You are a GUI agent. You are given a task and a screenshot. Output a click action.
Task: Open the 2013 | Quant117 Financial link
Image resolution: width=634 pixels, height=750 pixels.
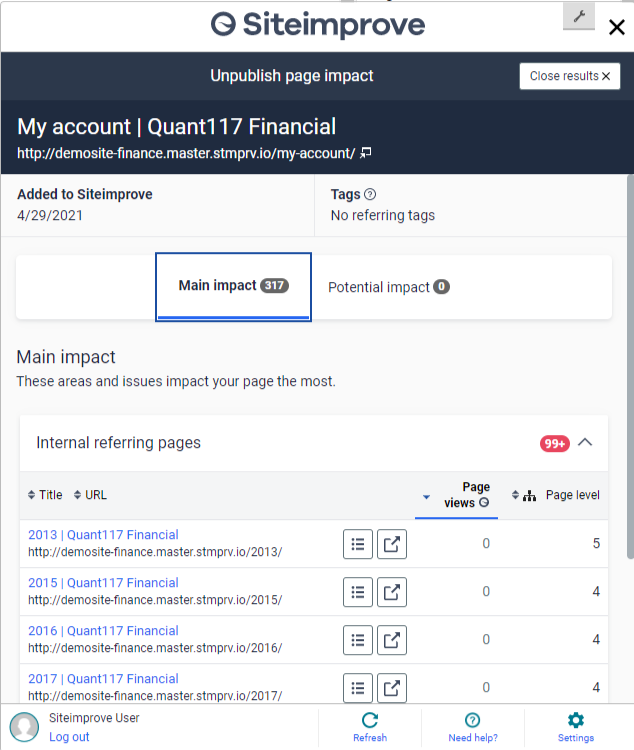103,535
